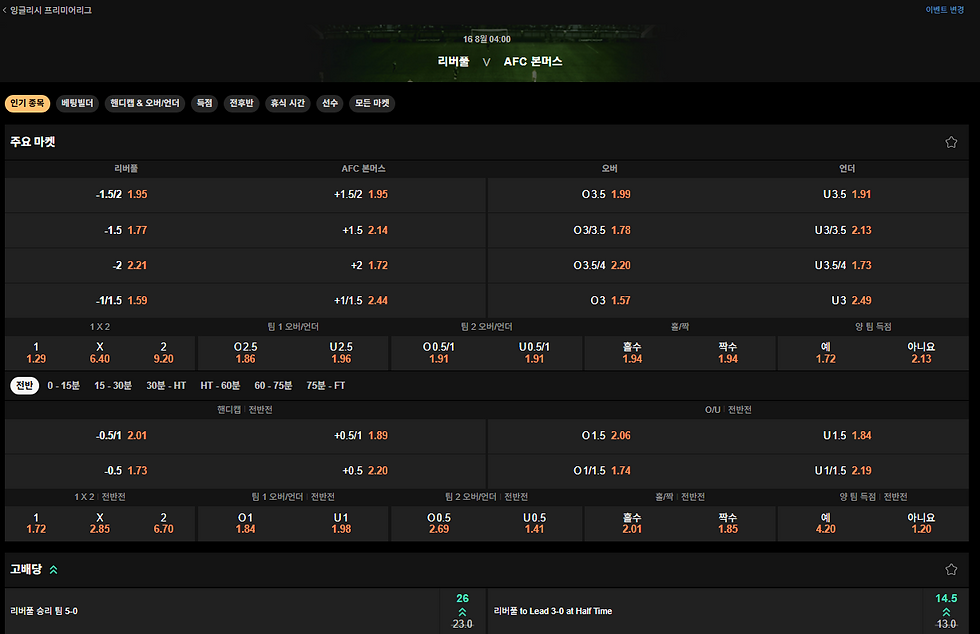
Task: Select HT - 60분 period filter
Action: point(220,385)
